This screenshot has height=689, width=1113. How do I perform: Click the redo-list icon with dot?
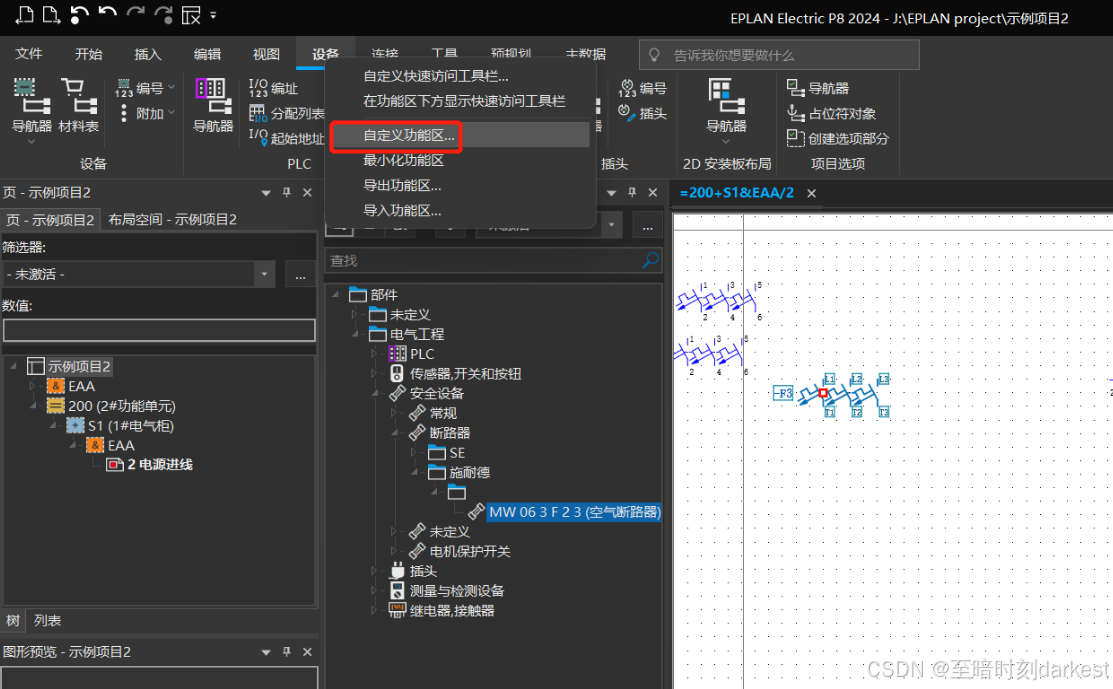click(163, 15)
